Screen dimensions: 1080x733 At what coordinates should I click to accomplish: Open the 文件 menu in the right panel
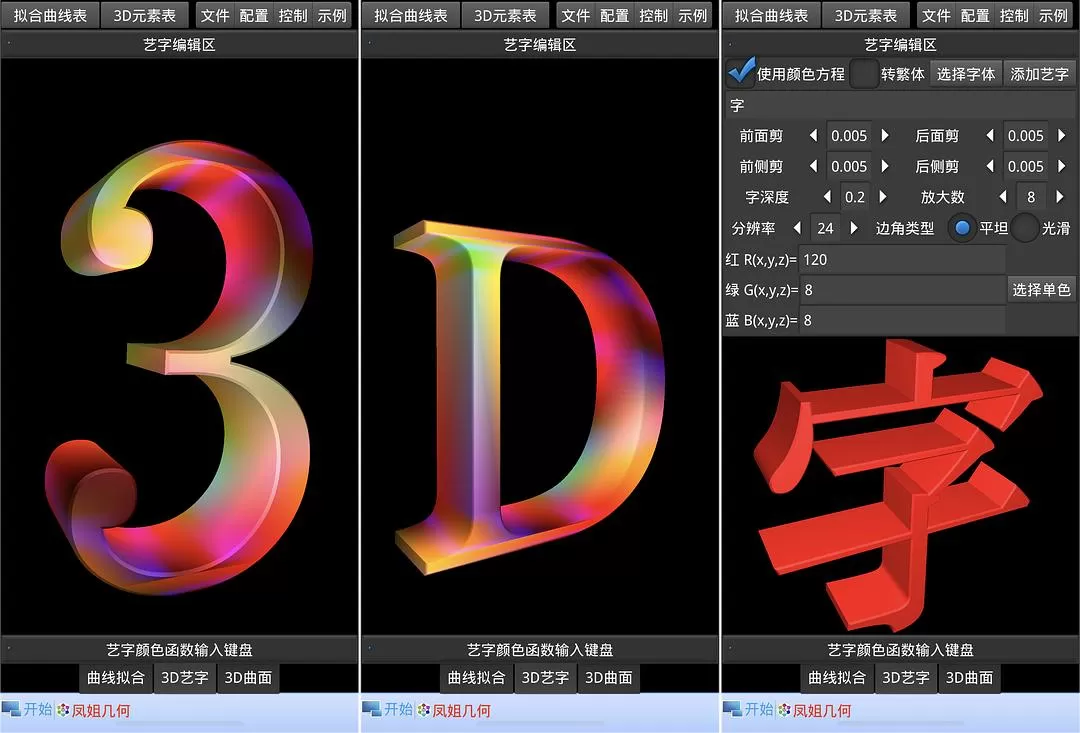(935, 16)
